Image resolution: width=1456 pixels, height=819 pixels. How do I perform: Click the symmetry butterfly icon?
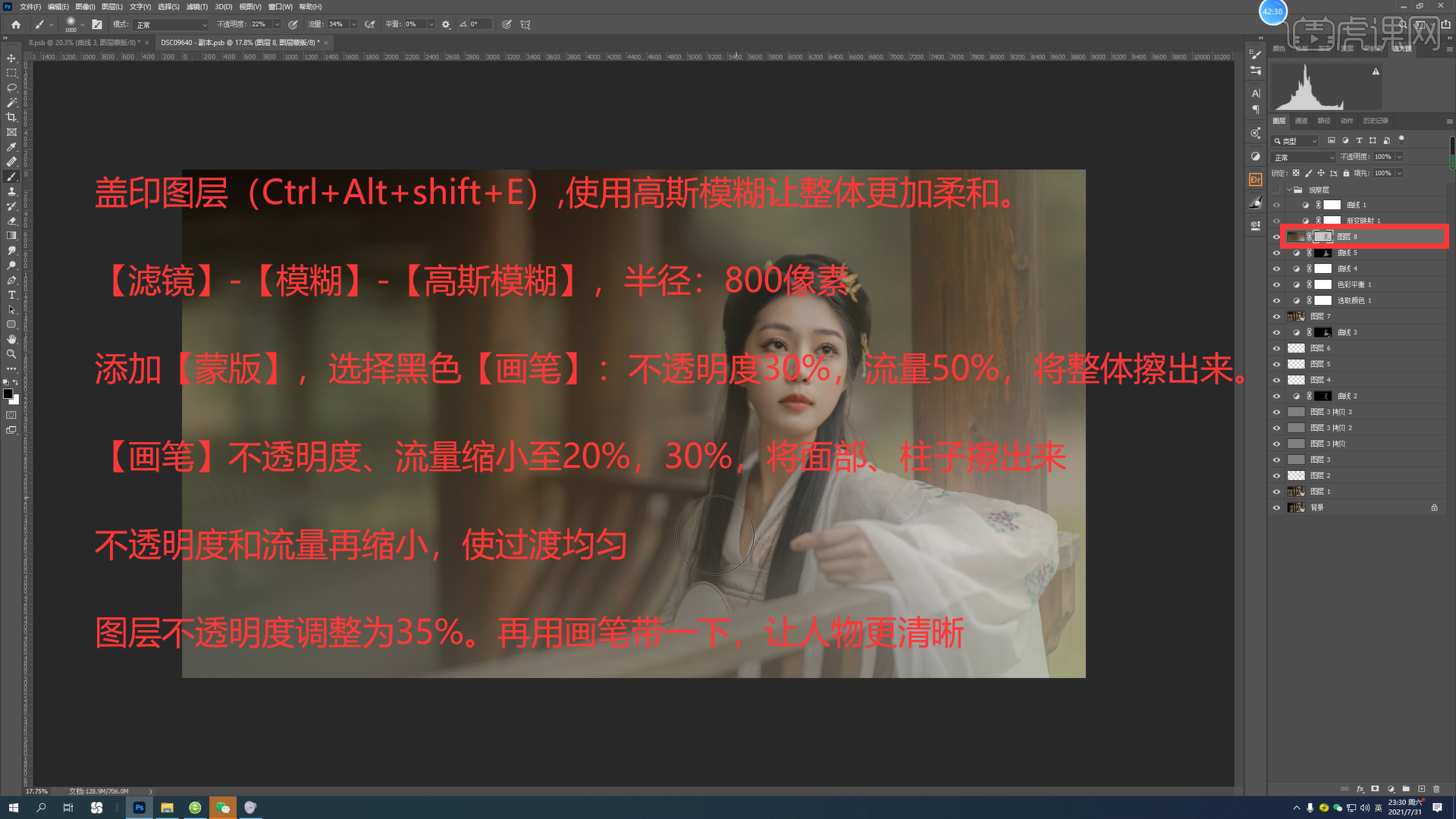(526, 24)
